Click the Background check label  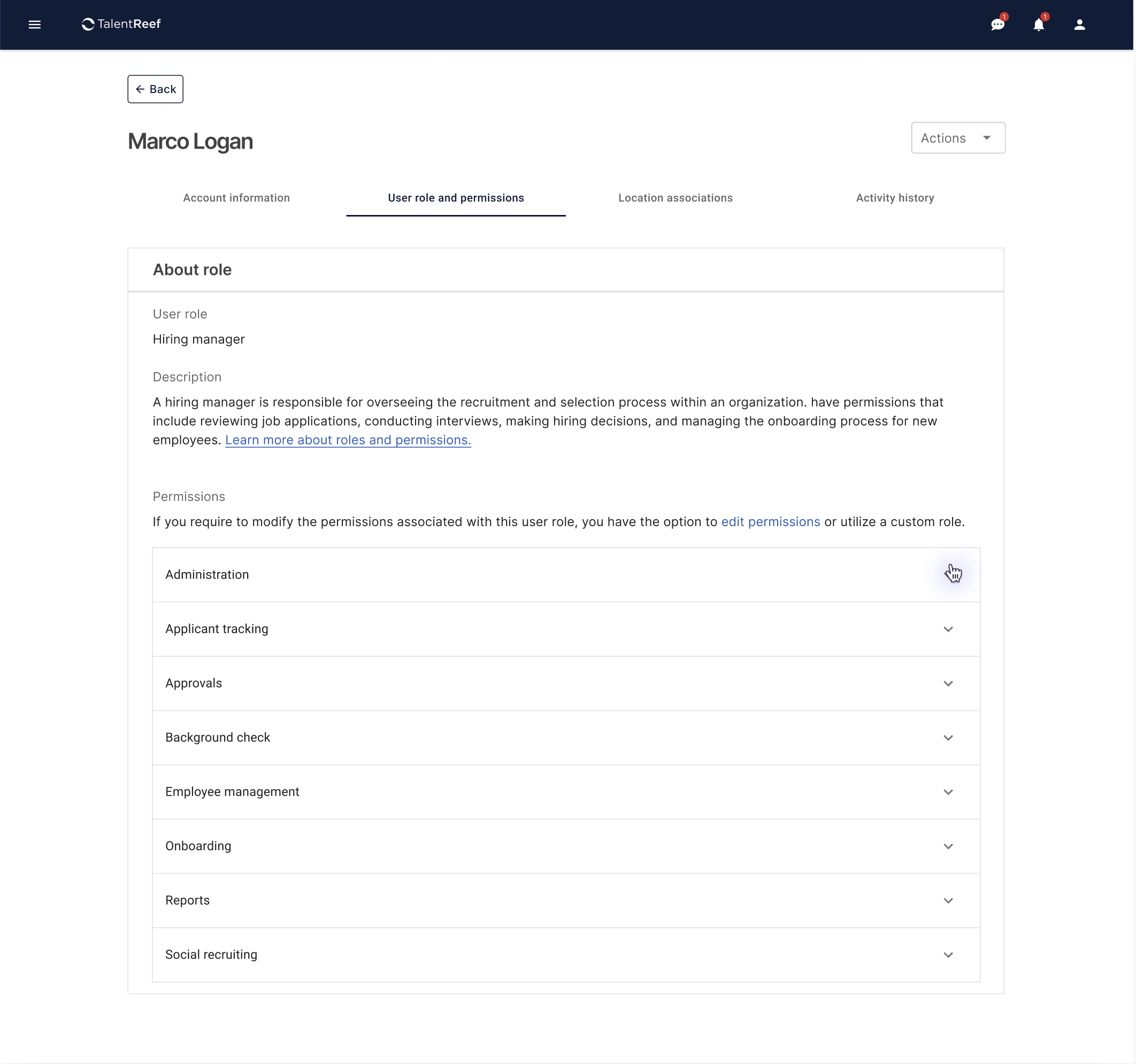218,737
